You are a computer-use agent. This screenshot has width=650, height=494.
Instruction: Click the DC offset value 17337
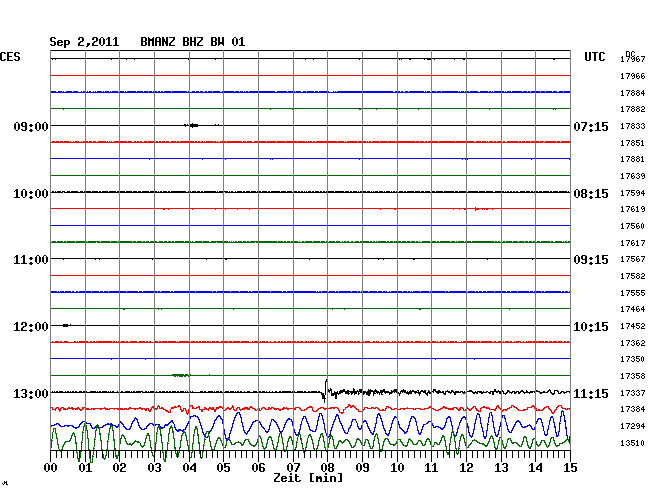pos(633,393)
